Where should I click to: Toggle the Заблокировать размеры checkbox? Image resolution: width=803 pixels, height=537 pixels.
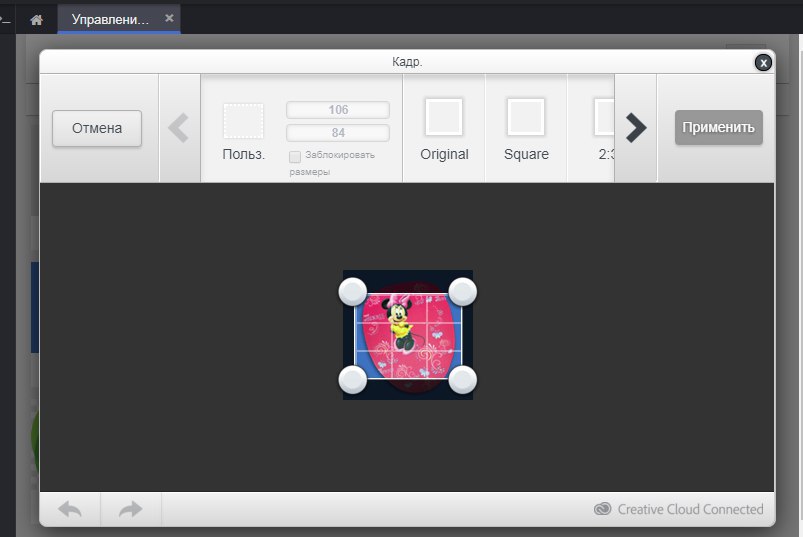tap(295, 156)
